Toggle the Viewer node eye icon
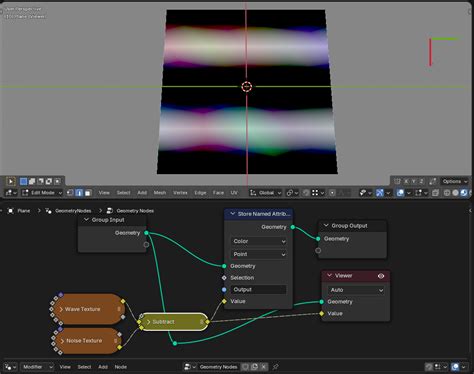This screenshot has width=474, height=374. click(381, 276)
